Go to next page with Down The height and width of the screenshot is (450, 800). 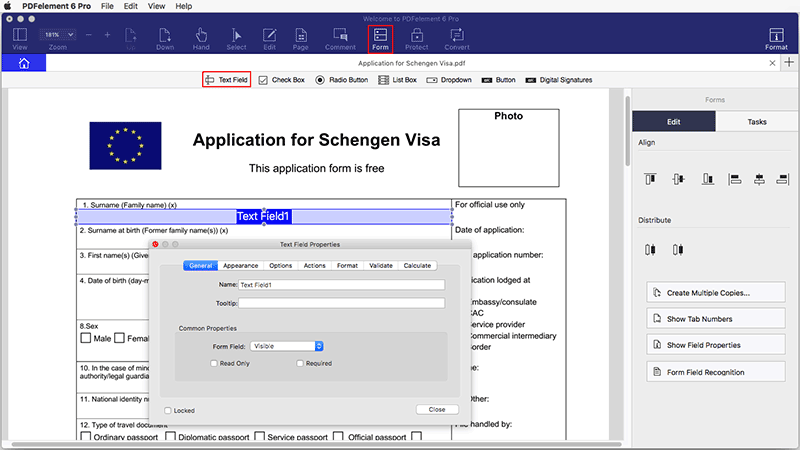point(165,39)
